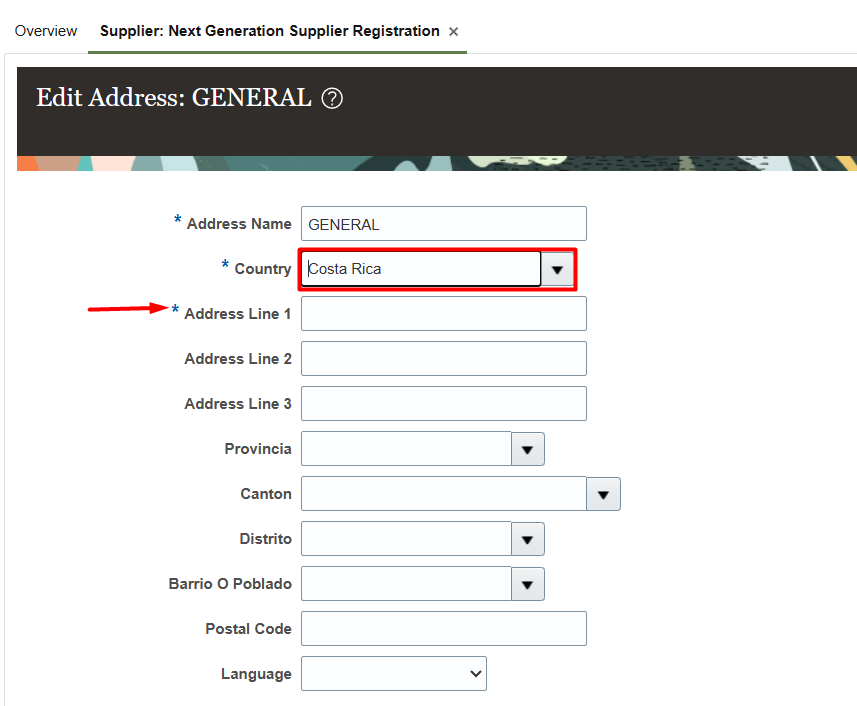Click the Country text input
857x706 pixels.
click(420, 269)
